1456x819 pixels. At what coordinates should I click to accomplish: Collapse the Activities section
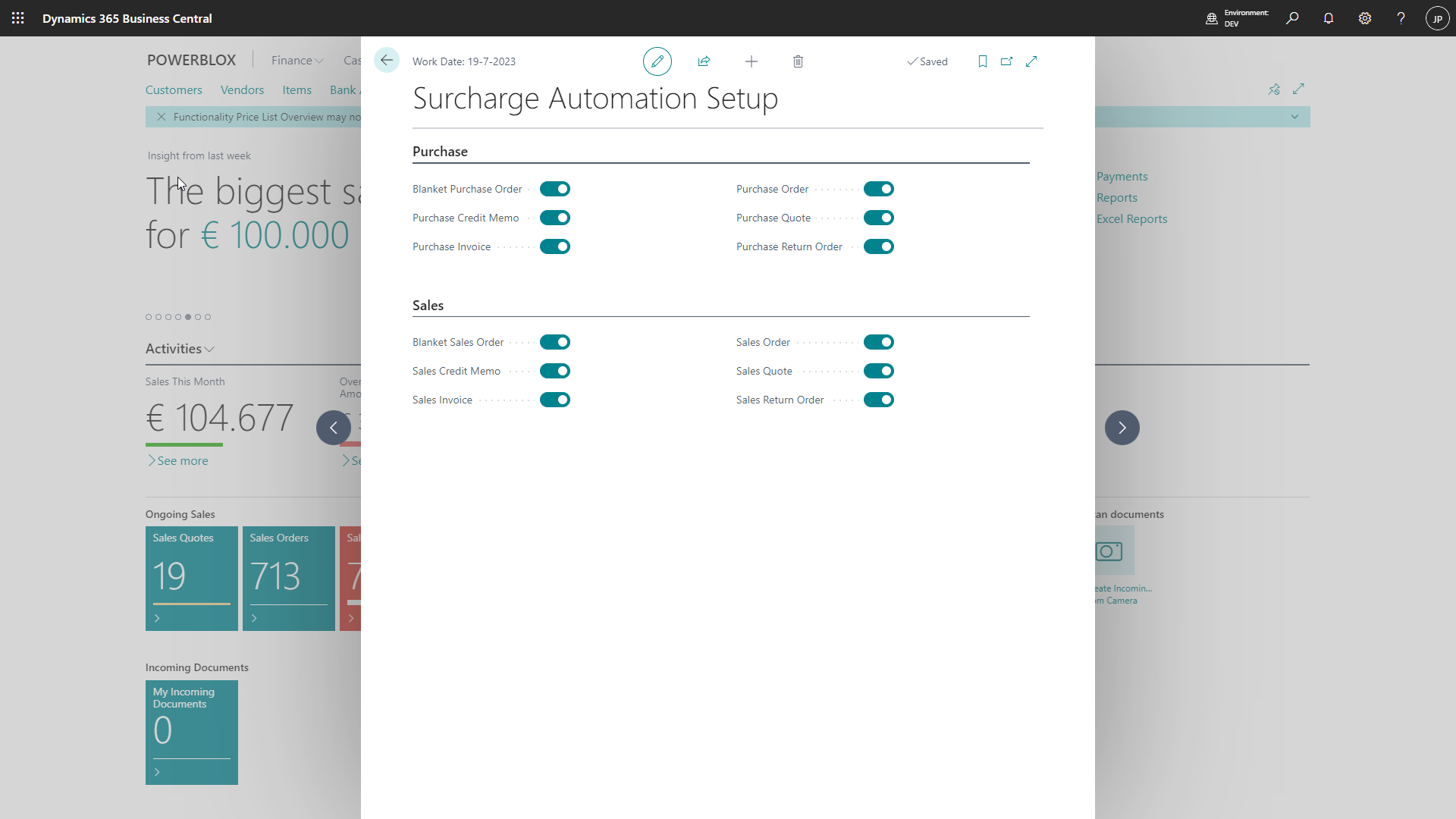point(209,349)
